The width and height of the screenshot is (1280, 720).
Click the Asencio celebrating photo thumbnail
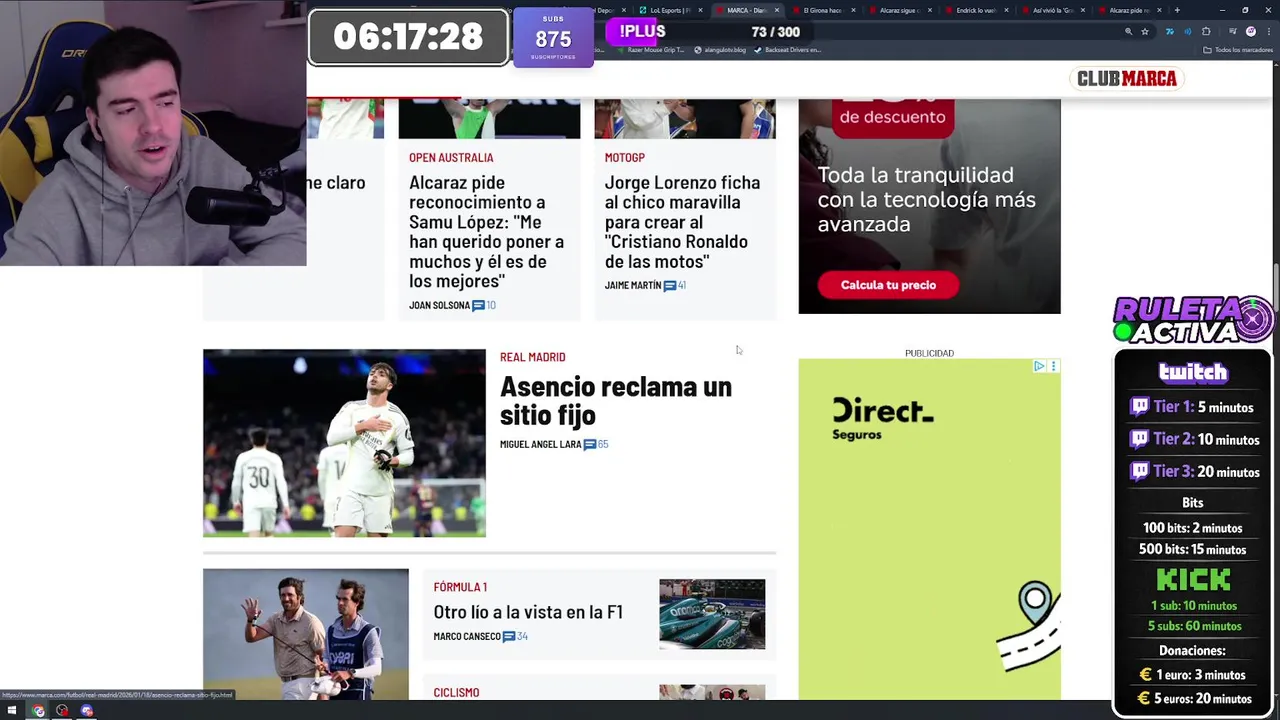(344, 443)
